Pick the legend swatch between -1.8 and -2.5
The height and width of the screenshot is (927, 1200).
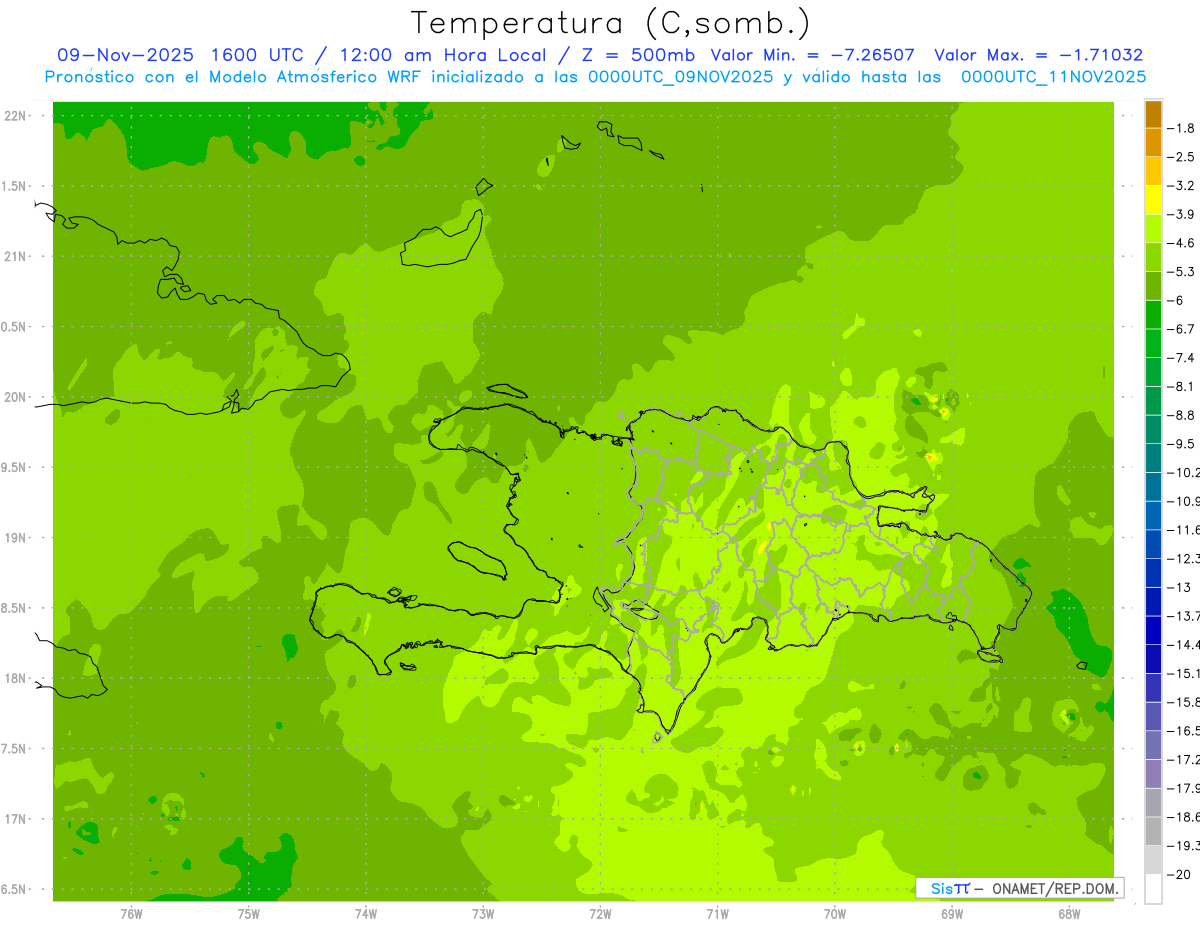coord(1153,142)
